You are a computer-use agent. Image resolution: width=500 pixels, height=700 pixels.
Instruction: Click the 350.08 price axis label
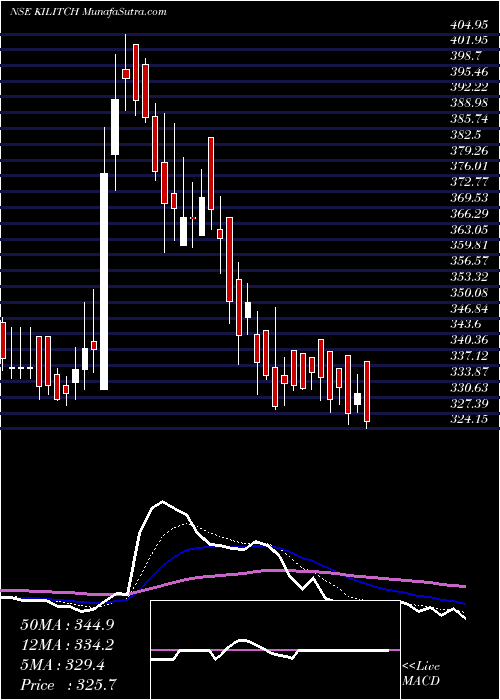point(470,292)
